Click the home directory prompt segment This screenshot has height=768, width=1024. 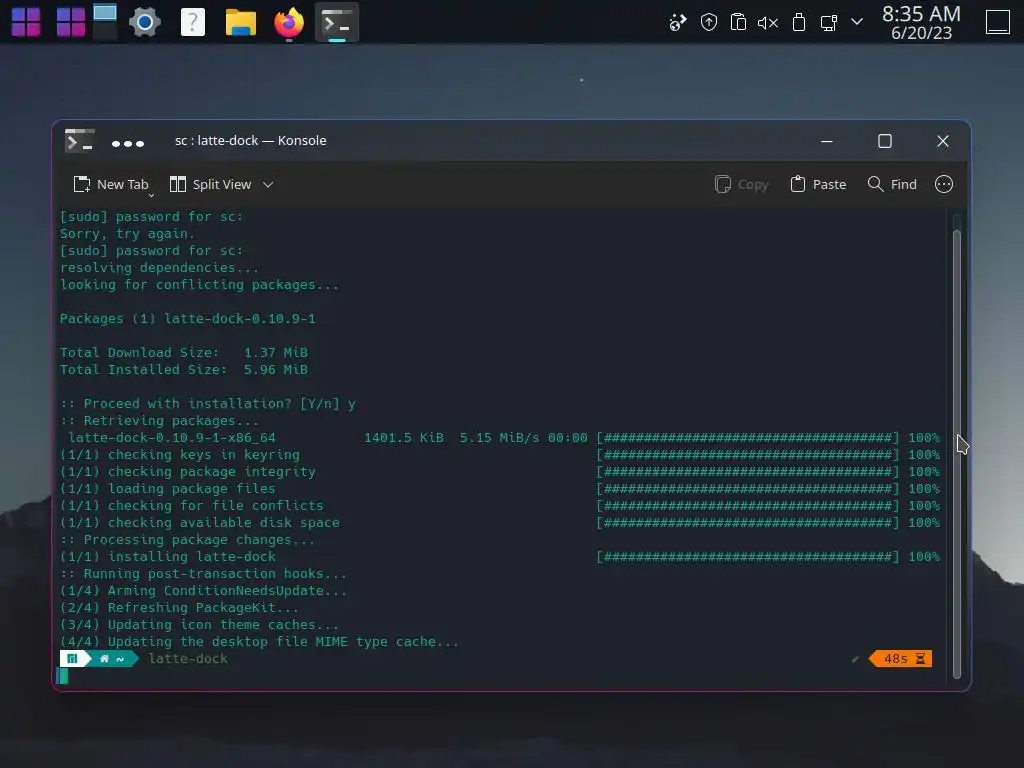[x=112, y=658]
